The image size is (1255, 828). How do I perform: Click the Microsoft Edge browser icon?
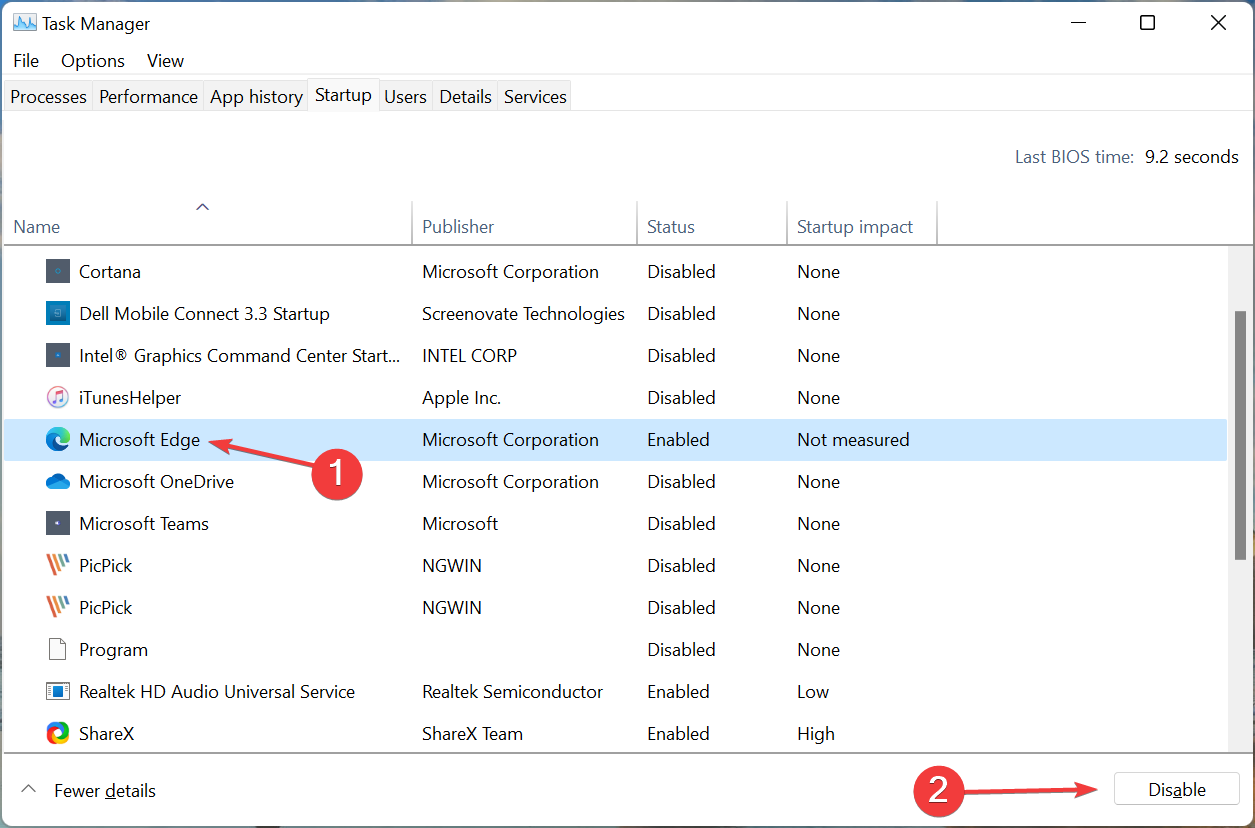pos(57,439)
